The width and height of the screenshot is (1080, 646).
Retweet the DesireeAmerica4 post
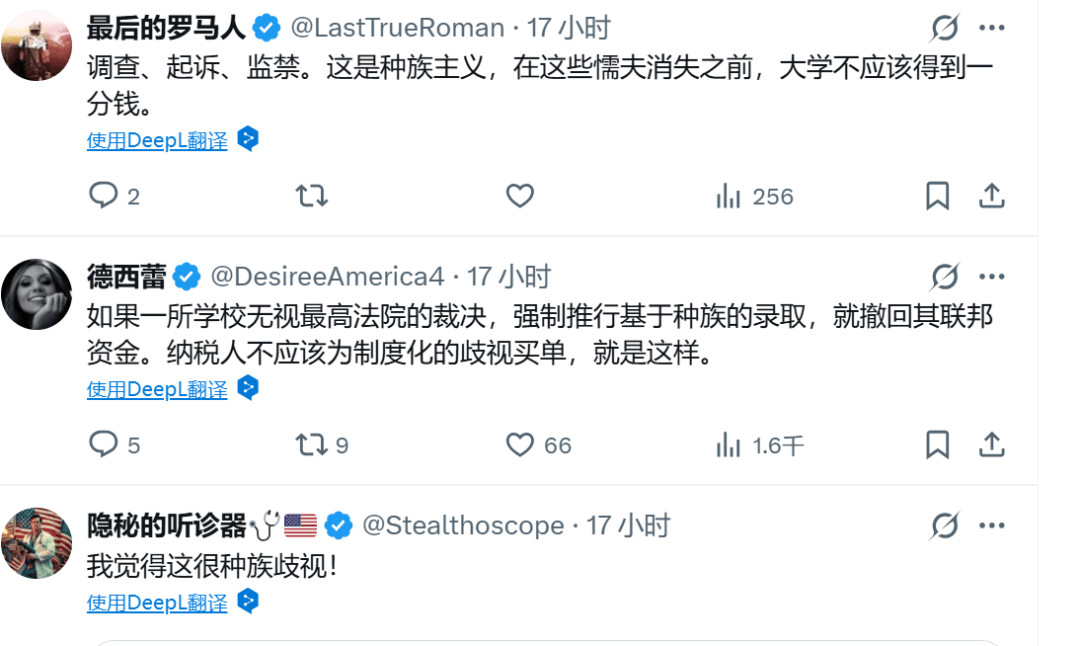coord(312,445)
